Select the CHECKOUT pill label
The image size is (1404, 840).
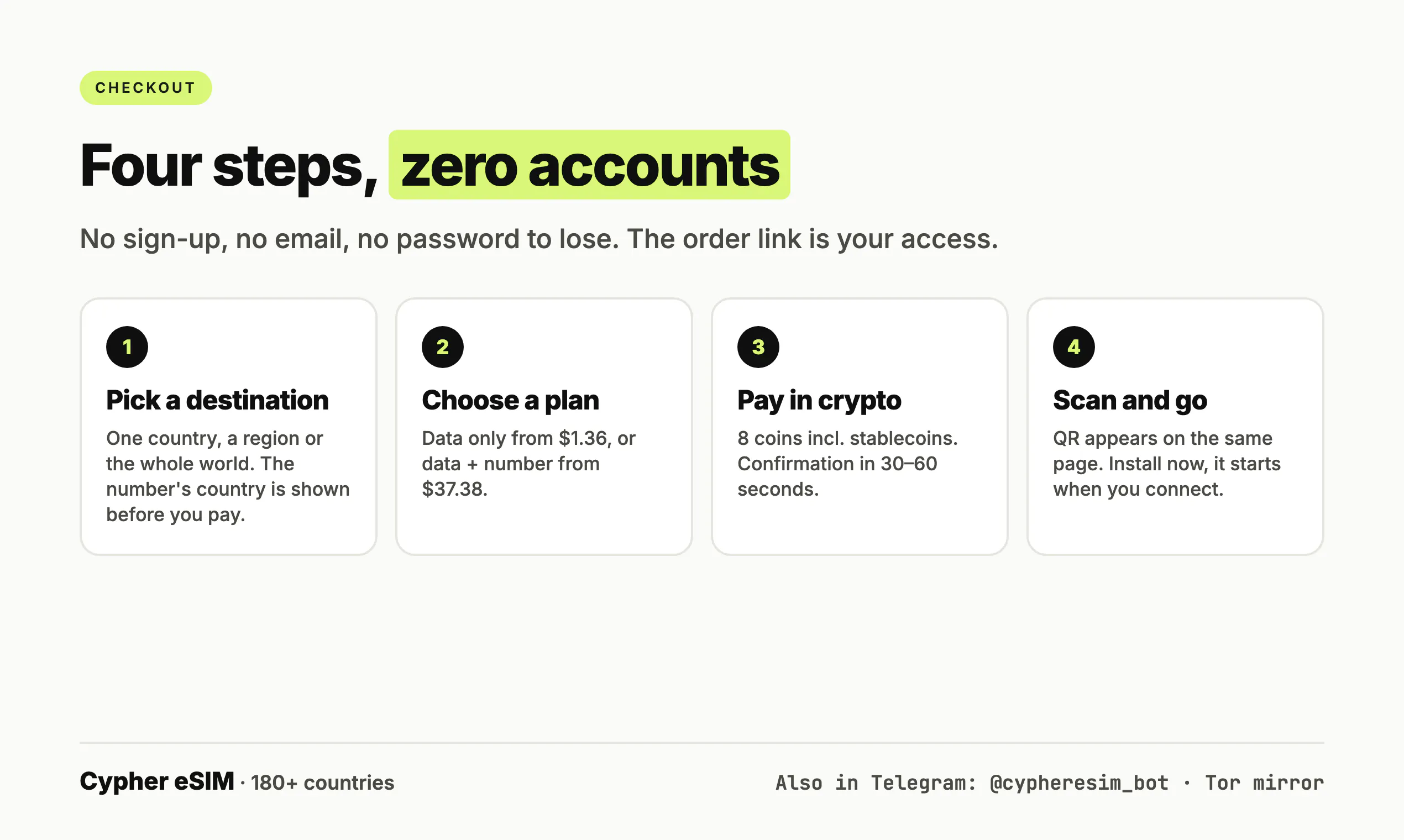click(x=145, y=88)
